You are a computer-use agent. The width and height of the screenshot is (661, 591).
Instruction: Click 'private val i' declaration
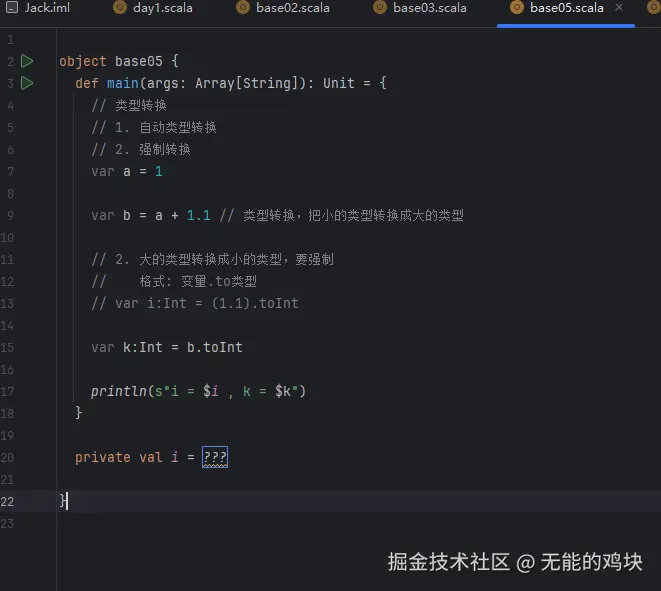point(127,457)
